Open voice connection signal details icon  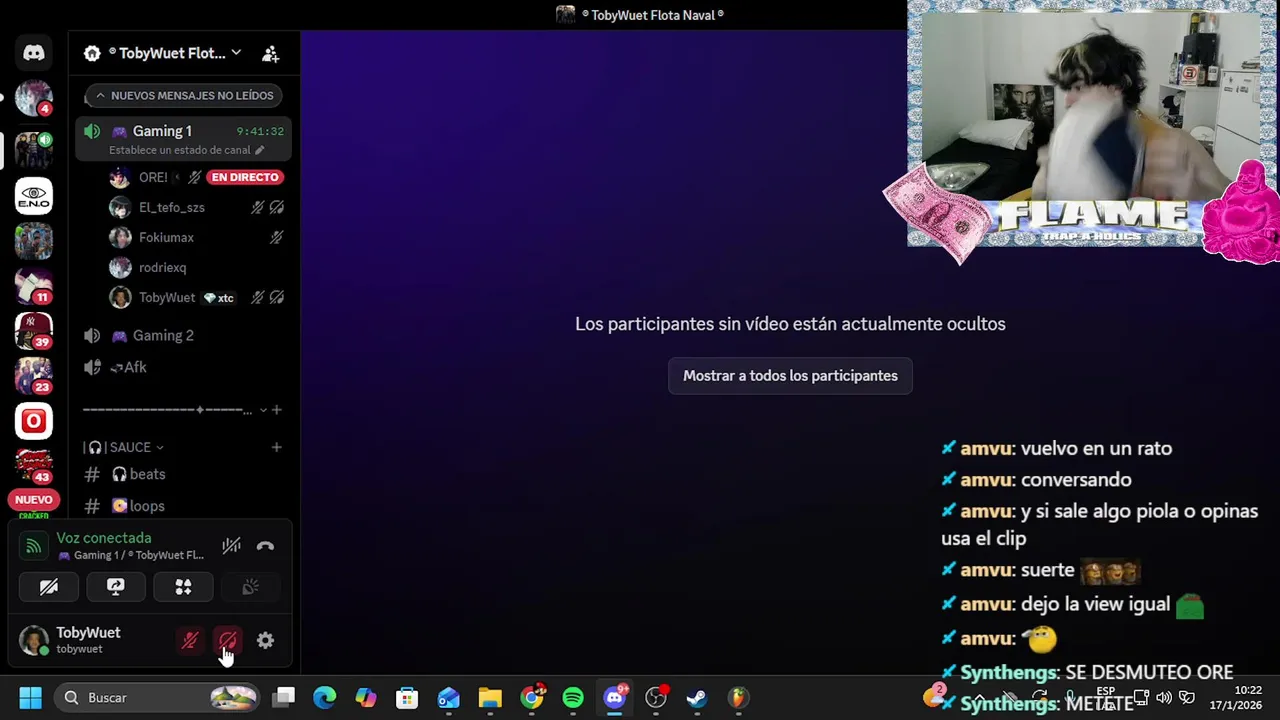34,546
